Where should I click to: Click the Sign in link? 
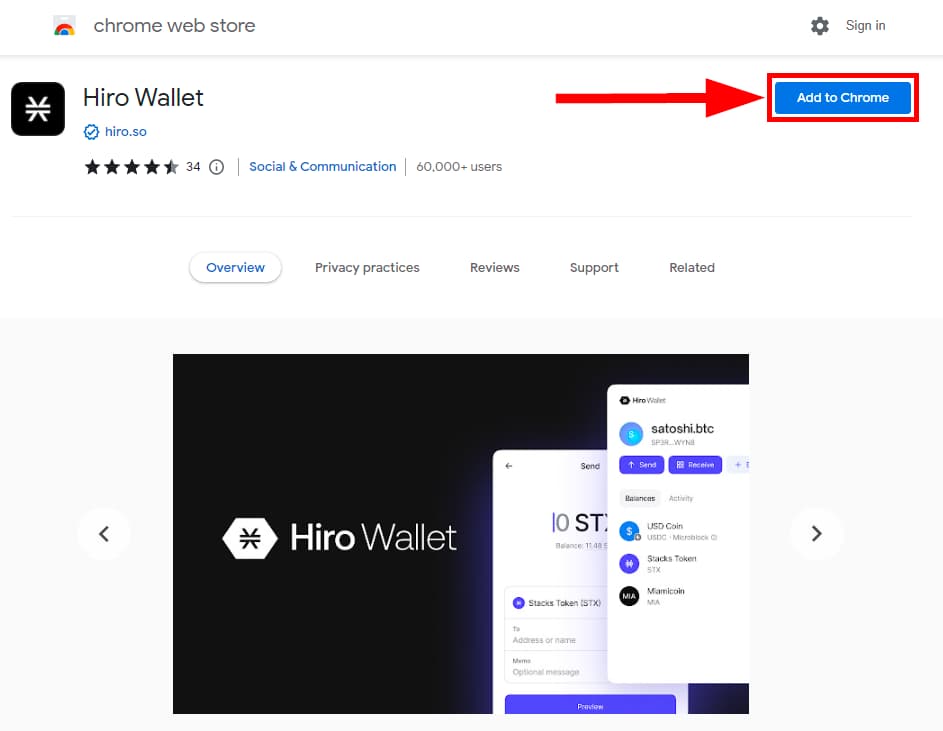click(x=865, y=25)
